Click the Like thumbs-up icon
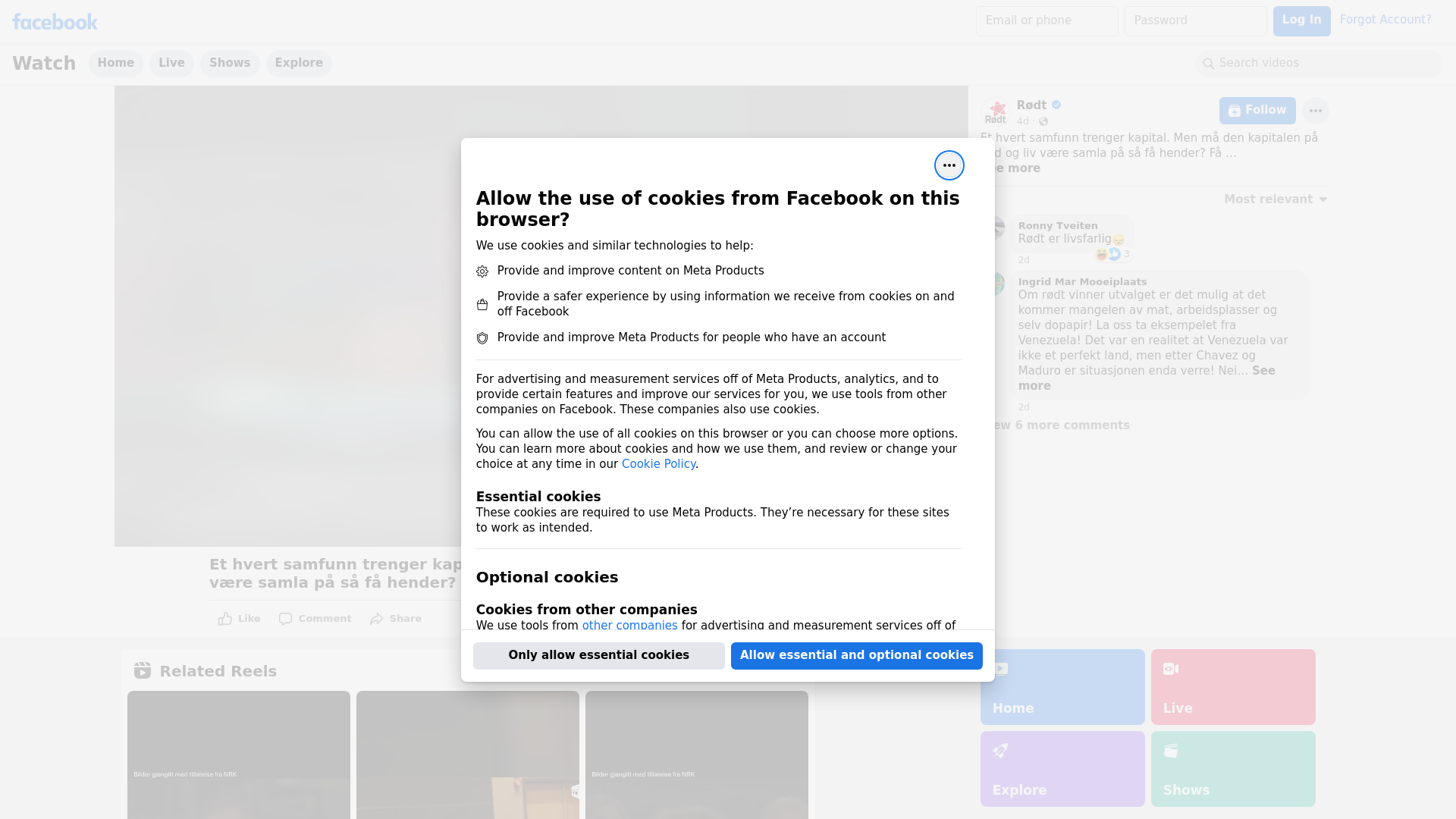Screen dimensions: 1456x819 tap(225, 619)
